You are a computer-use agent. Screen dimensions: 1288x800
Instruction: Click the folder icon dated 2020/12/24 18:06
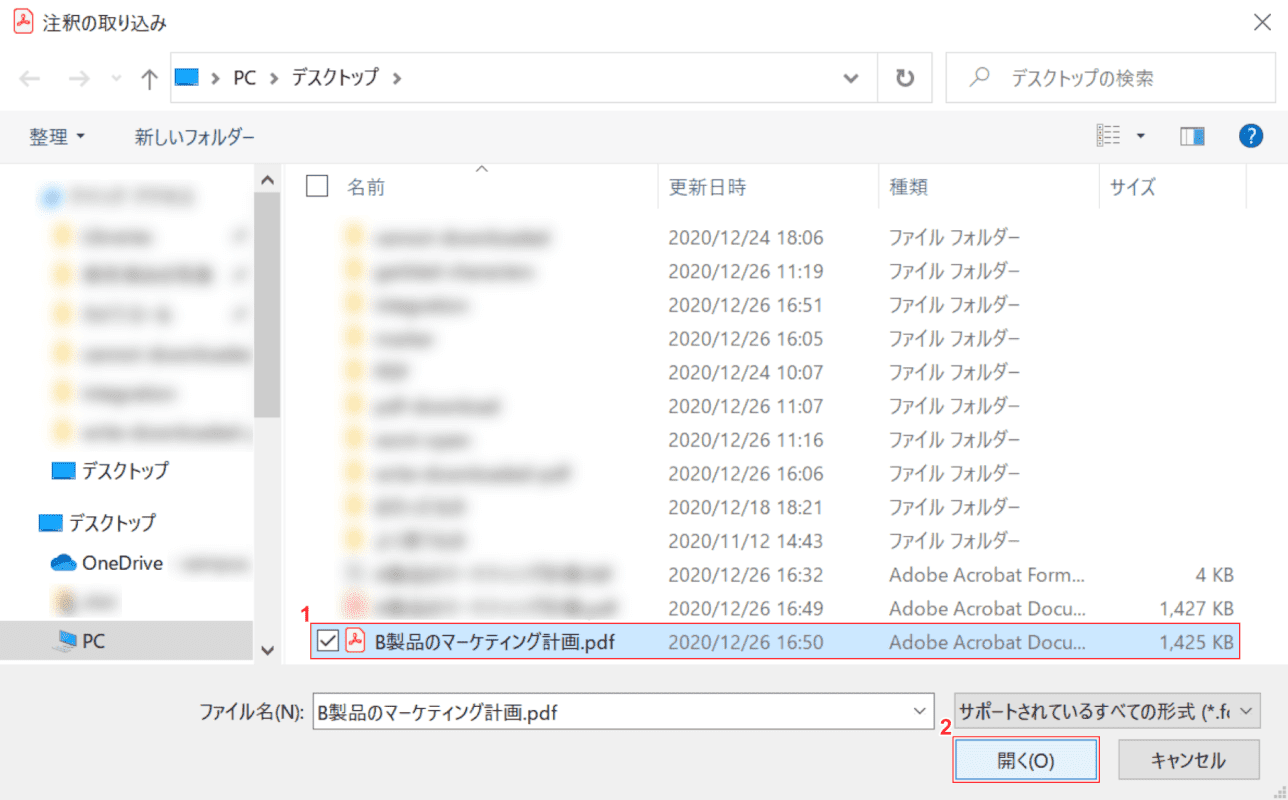tap(355, 237)
